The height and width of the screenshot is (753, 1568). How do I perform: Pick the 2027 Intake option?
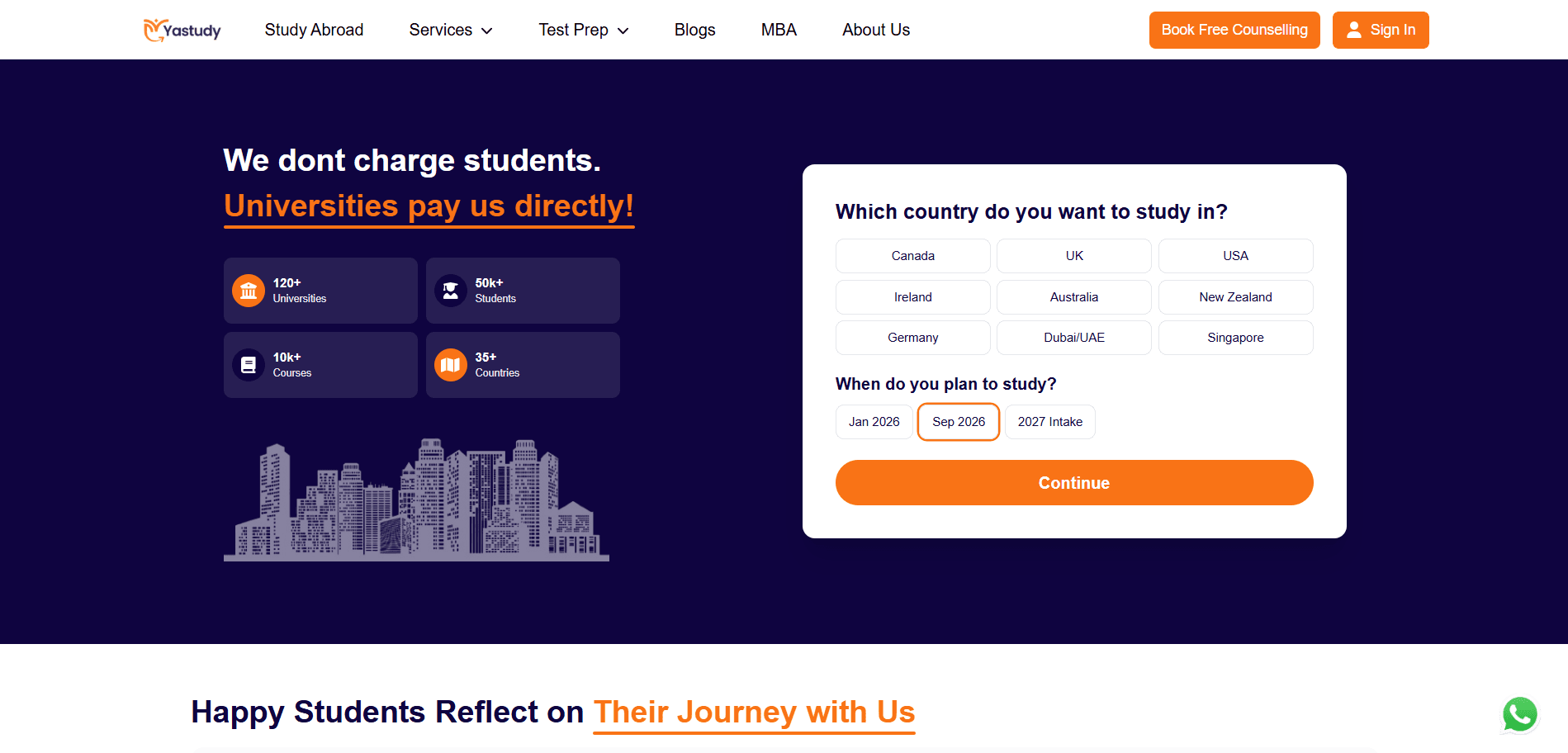click(1049, 422)
